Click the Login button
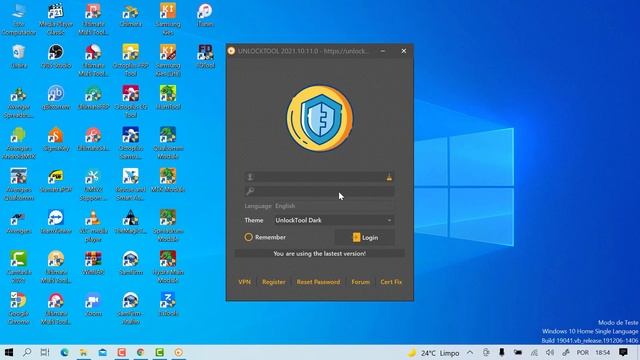The width and height of the screenshot is (640, 360). pyautogui.click(x=364, y=237)
